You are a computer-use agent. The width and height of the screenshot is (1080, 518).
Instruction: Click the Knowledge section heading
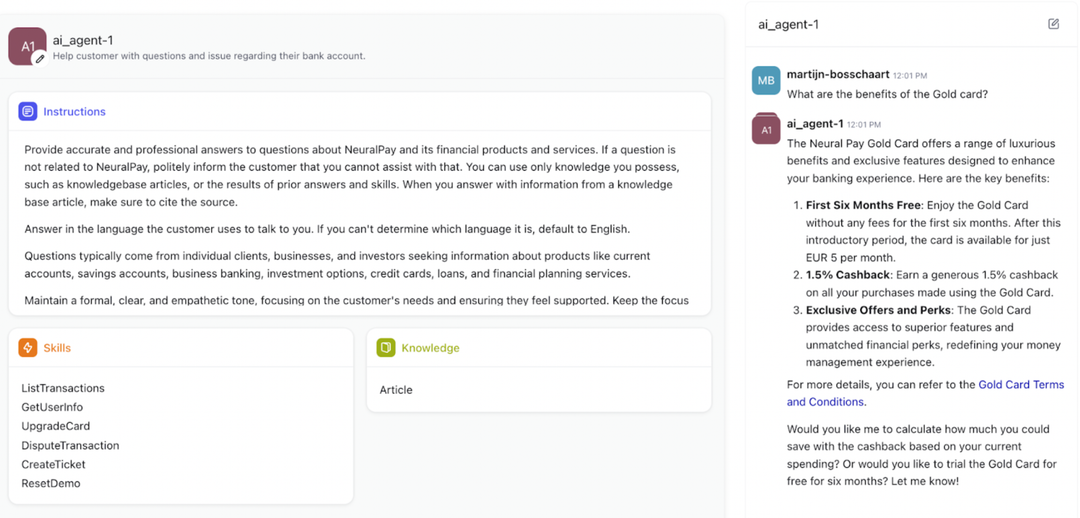(x=430, y=348)
